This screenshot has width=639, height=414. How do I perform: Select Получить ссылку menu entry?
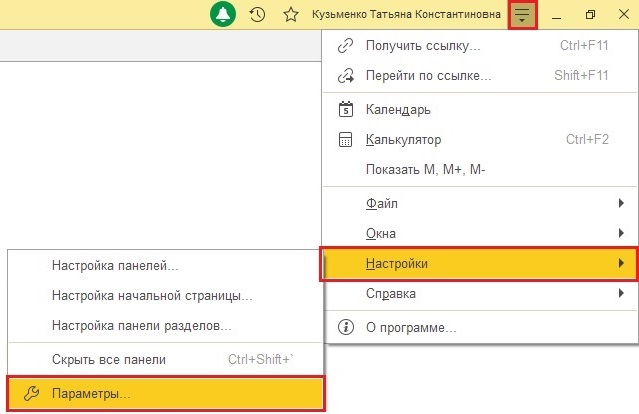point(480,46)
